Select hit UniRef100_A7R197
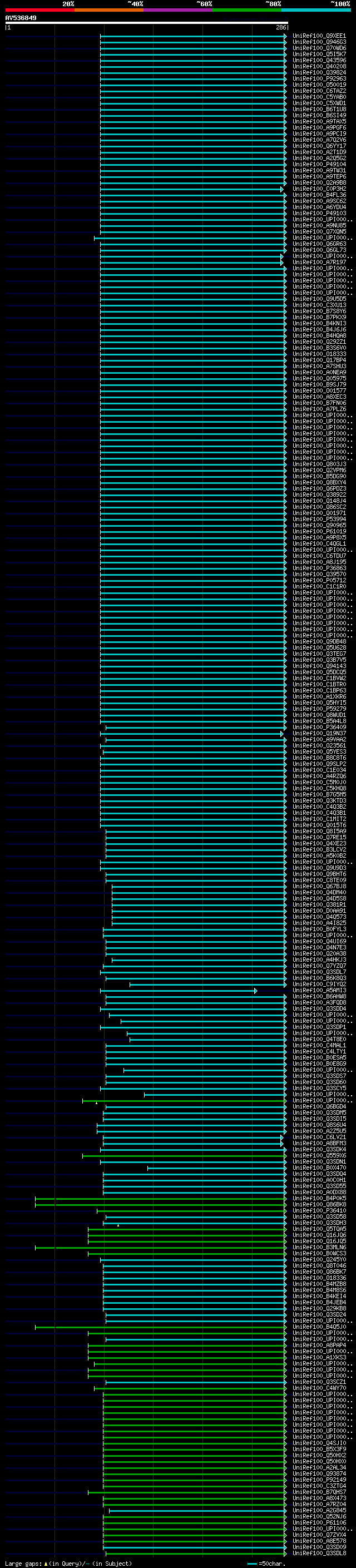This screenshot has width=356, height=1568. [x=319, y=263]
